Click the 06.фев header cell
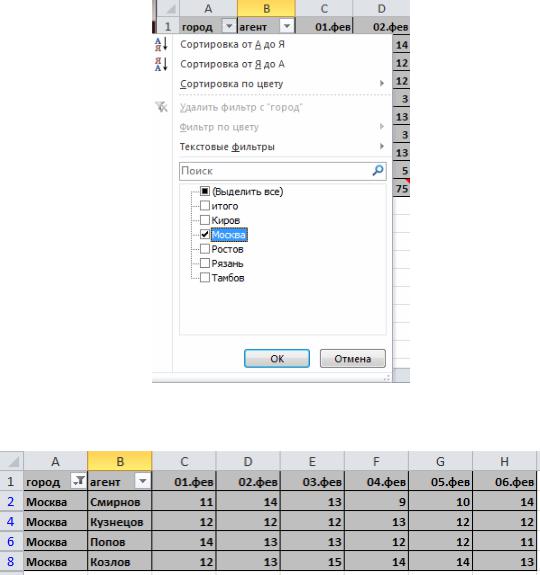 pos(504,481)
